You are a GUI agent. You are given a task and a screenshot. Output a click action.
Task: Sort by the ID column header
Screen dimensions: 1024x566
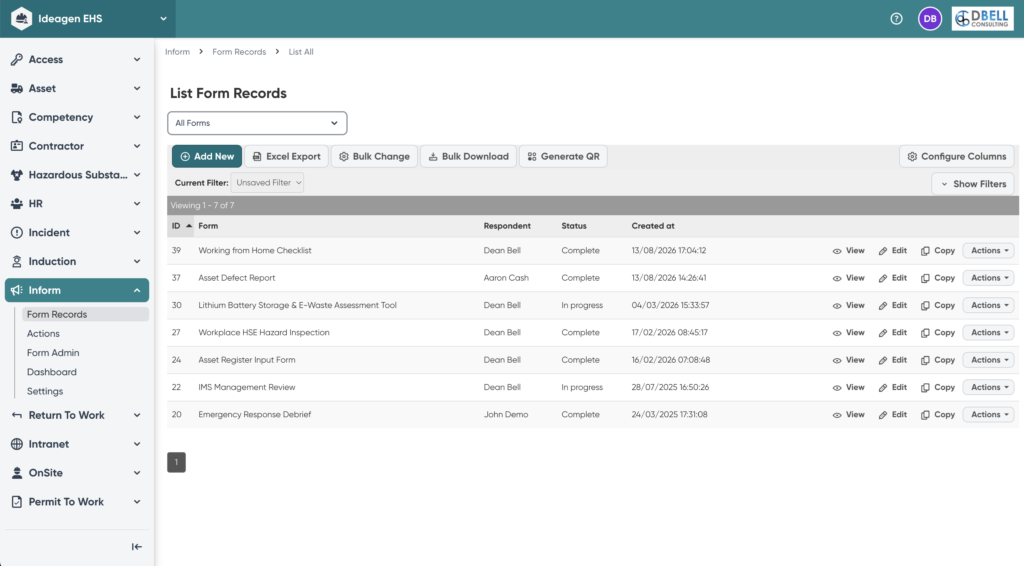pos(182,226)
